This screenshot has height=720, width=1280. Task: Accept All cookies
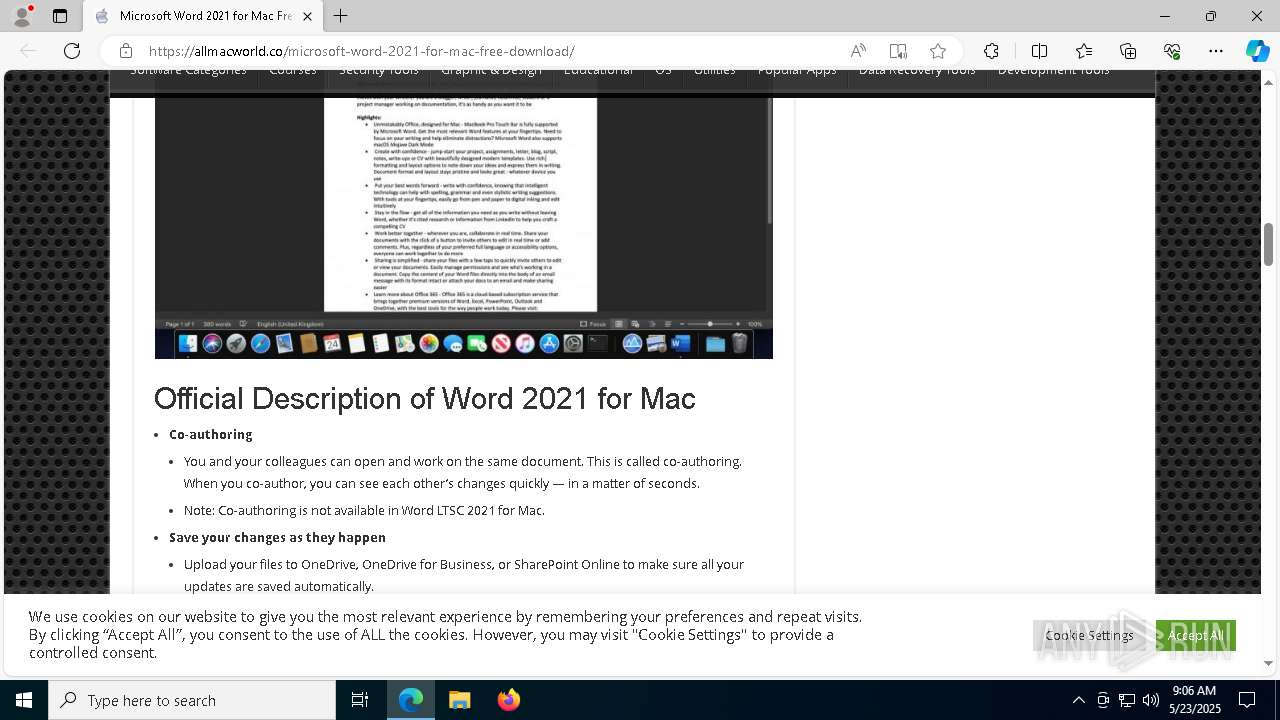click(1196, 635)
